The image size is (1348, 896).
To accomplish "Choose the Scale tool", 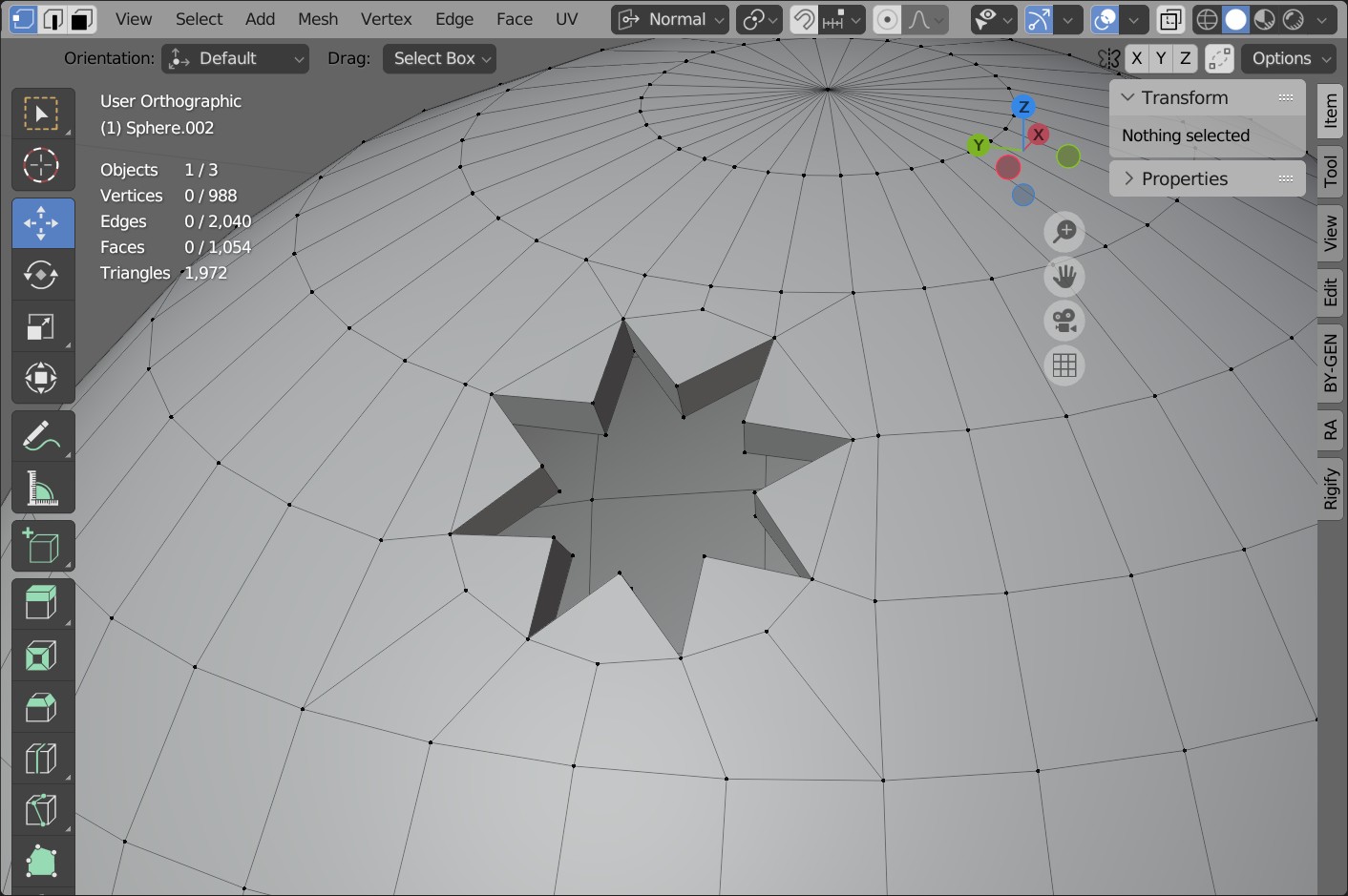I will 41,327.
